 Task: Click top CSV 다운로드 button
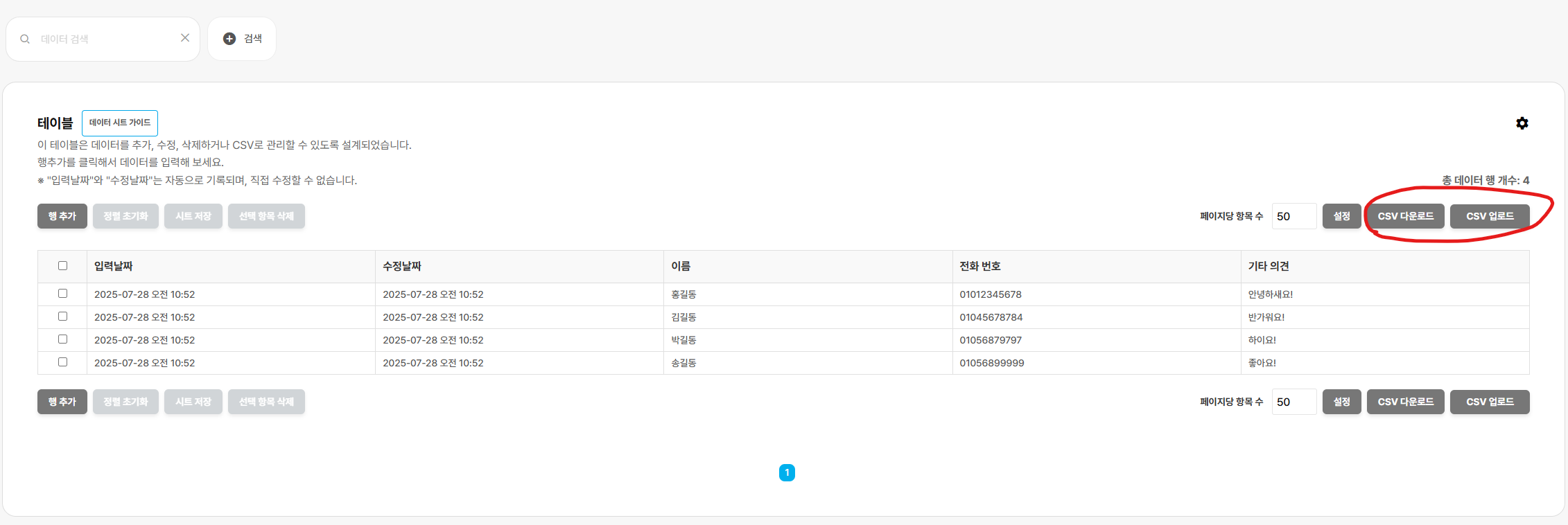coord(1406,216)
